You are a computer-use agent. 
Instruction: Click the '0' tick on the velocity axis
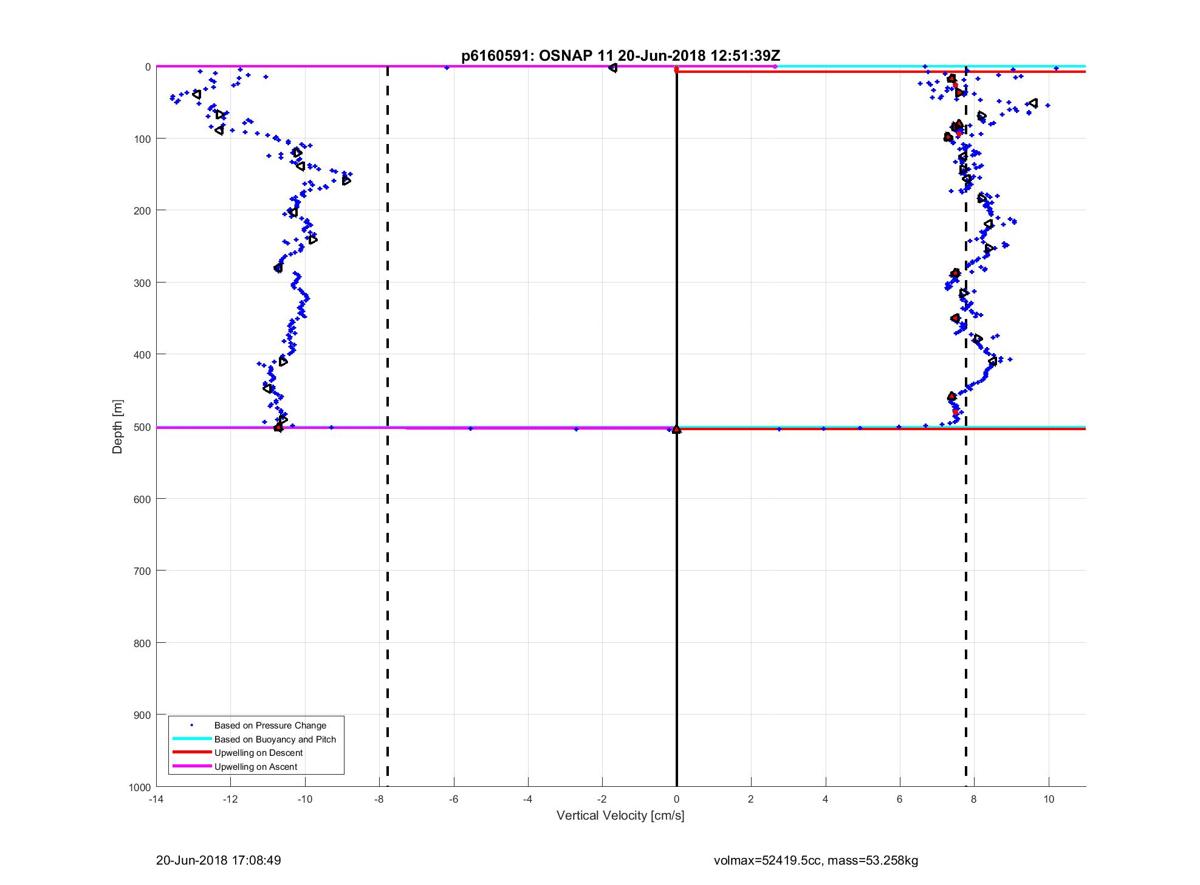click(677, 800)
